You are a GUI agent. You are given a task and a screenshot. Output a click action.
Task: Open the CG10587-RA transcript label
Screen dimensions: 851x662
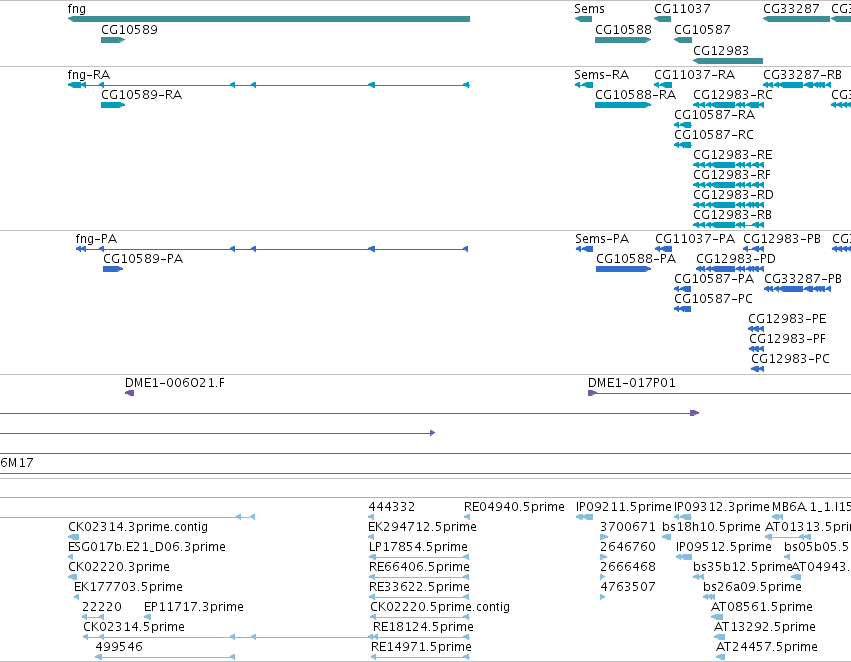click(714, 115)
